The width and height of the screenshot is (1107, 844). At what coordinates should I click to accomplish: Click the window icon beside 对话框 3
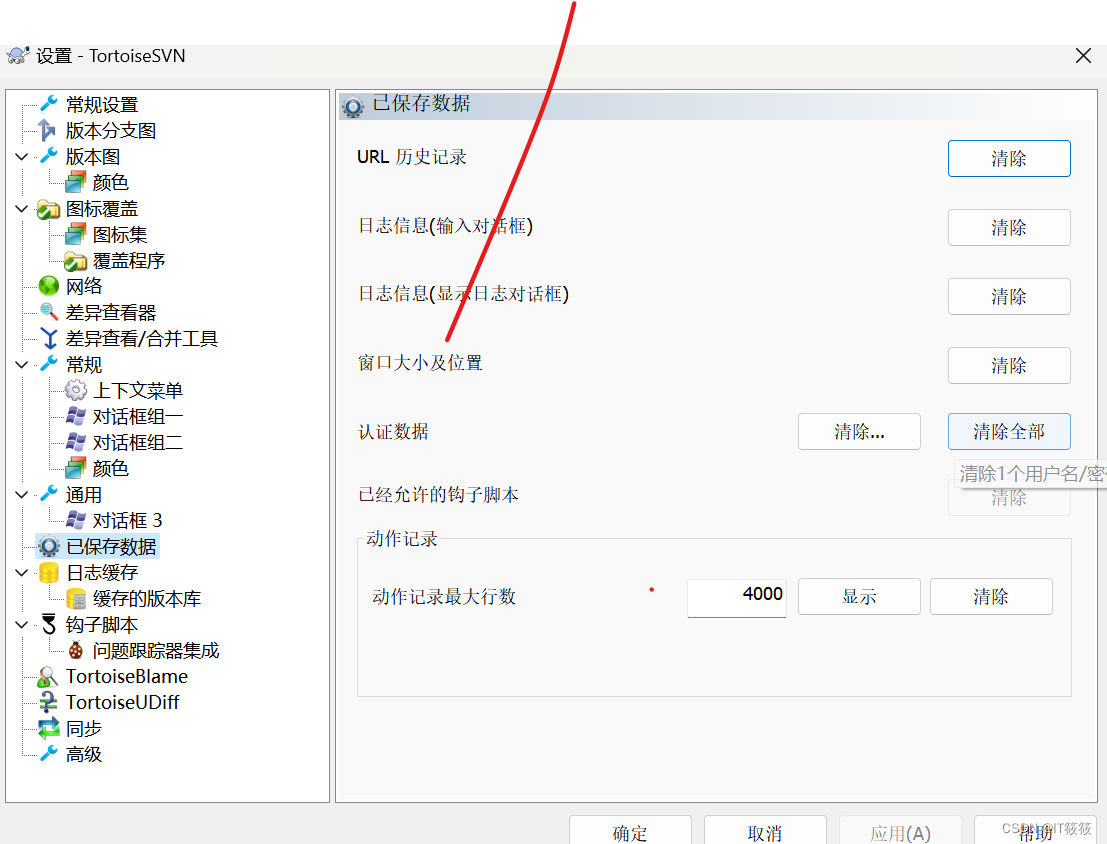[x=76, y=520]
